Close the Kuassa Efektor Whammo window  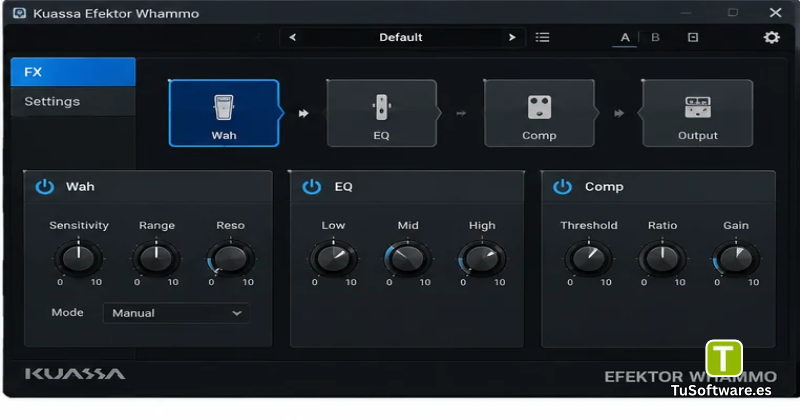[x=776, y=13]
